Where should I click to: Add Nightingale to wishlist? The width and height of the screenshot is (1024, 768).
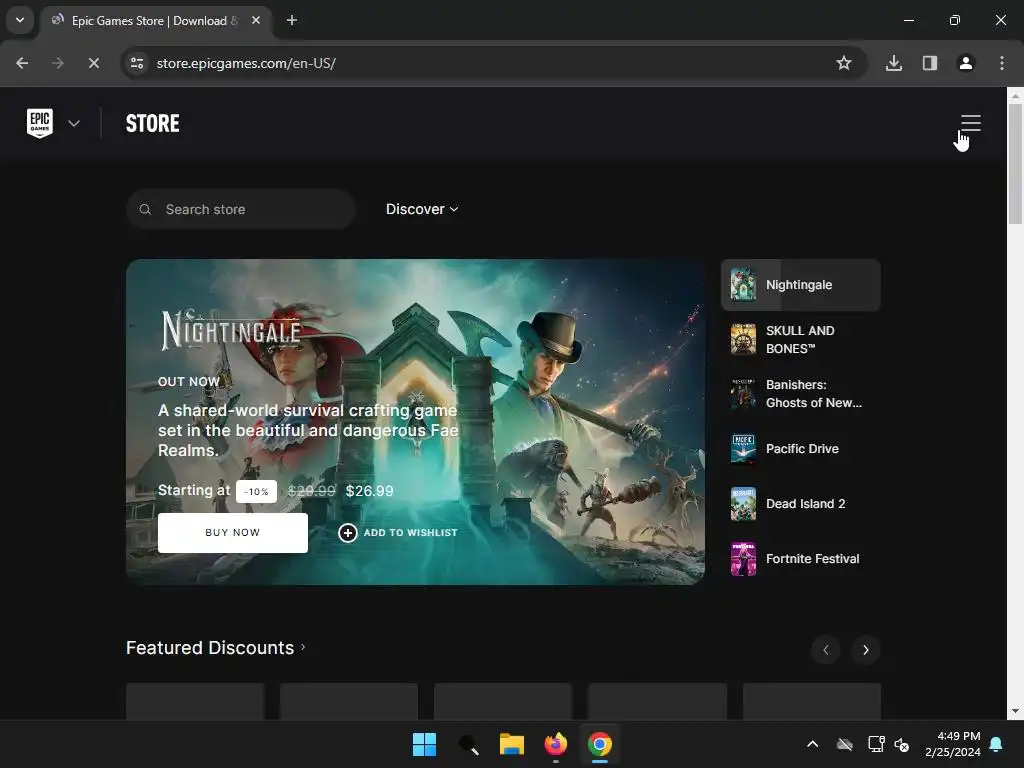(398, 533)
